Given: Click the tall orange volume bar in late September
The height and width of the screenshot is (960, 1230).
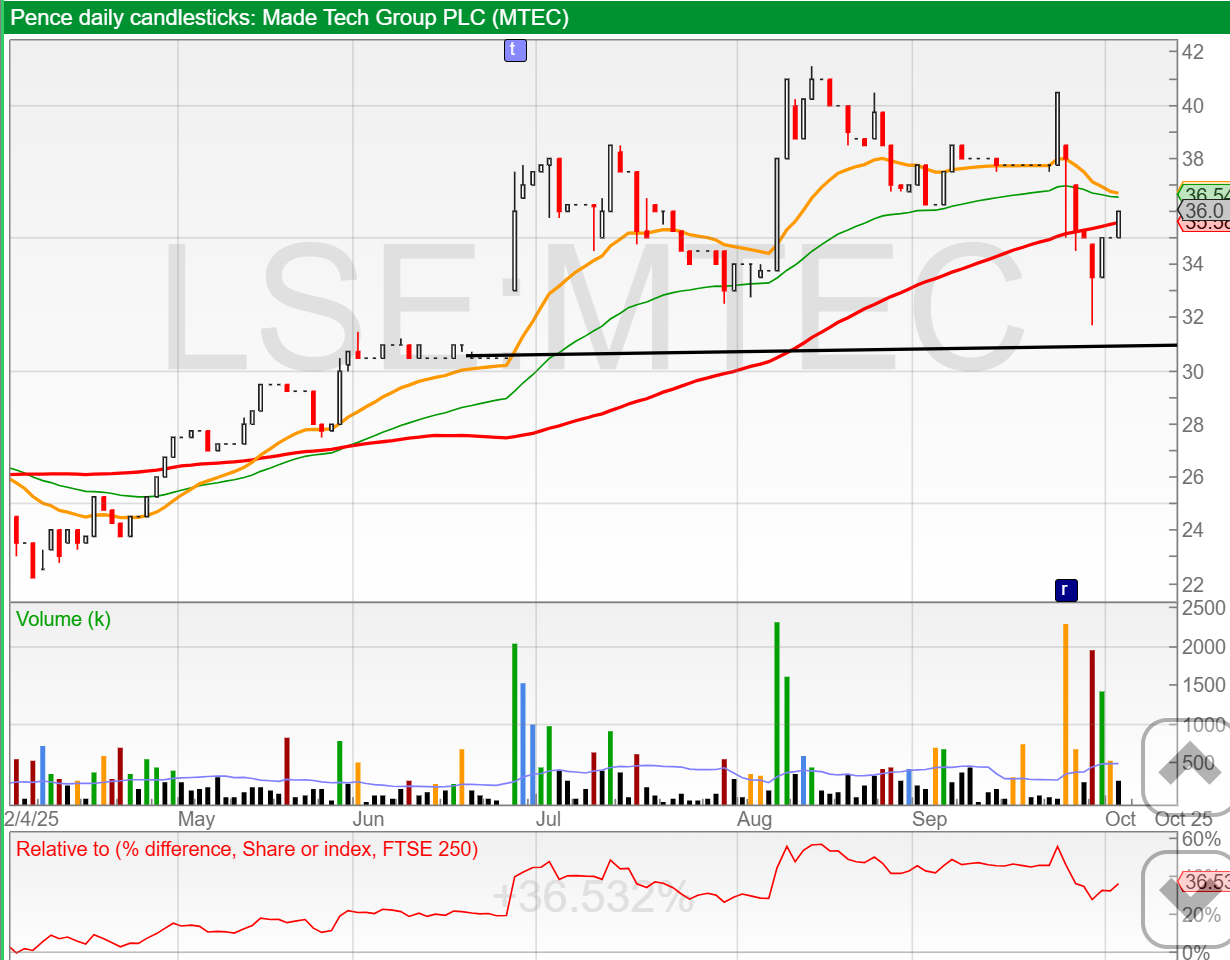Looking at the screenshot, I should [x=1066, y=714].
